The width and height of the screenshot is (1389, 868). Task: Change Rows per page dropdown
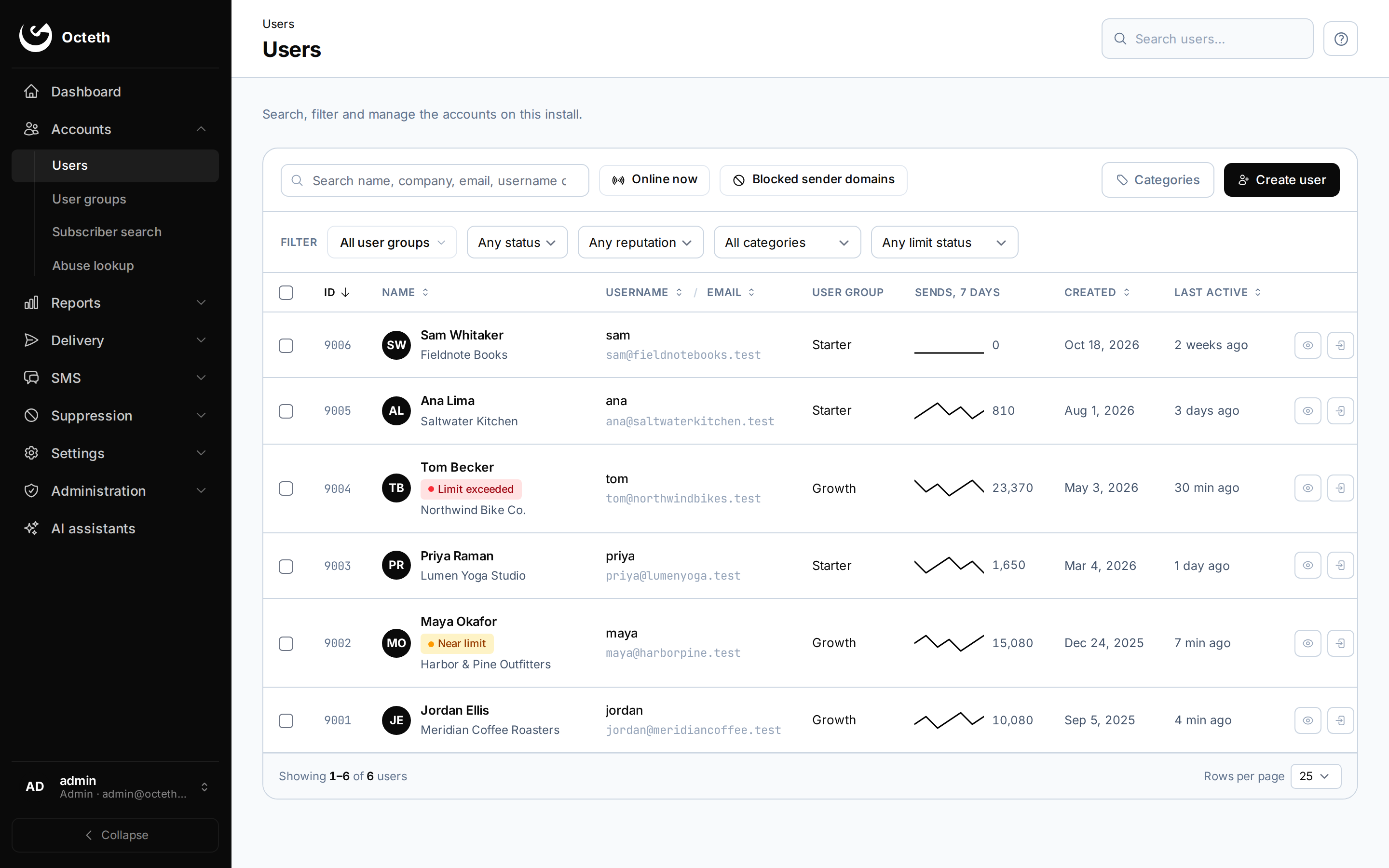click(x=1316, y=776)
